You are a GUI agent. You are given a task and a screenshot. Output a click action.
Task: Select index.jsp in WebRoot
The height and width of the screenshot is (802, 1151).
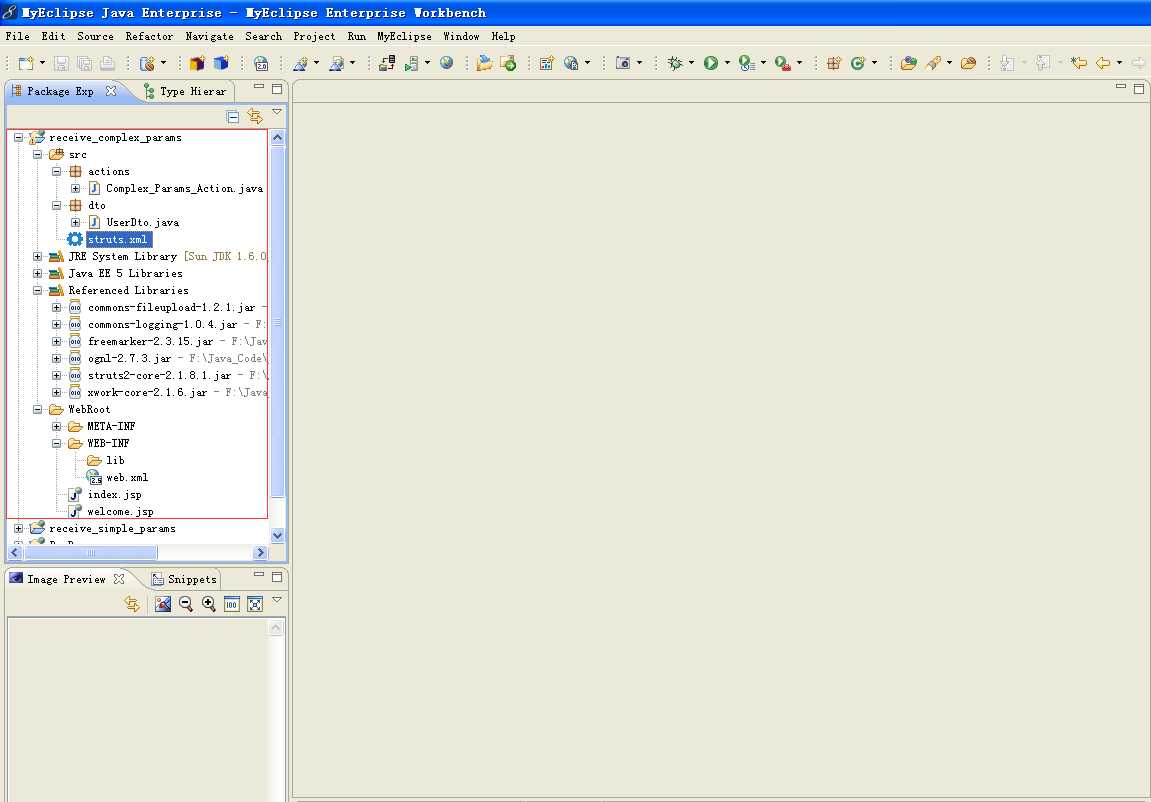(115, 495)
